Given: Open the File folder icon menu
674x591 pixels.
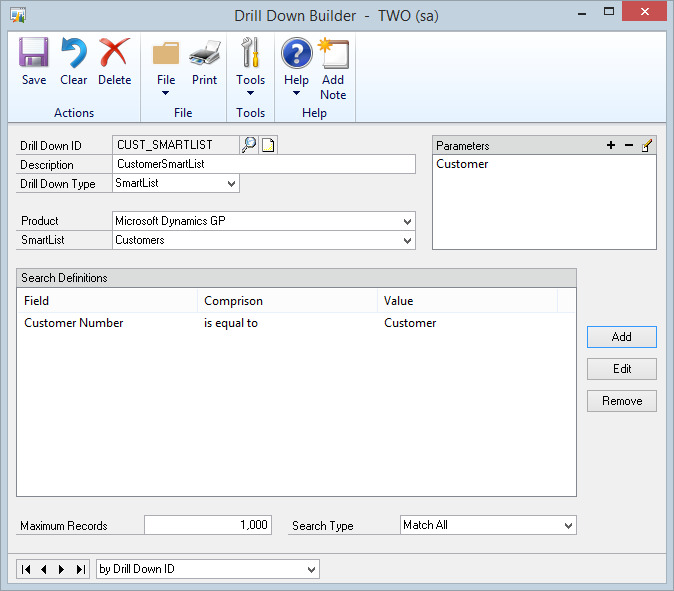Looking at the screenshot, I should 166,52.
